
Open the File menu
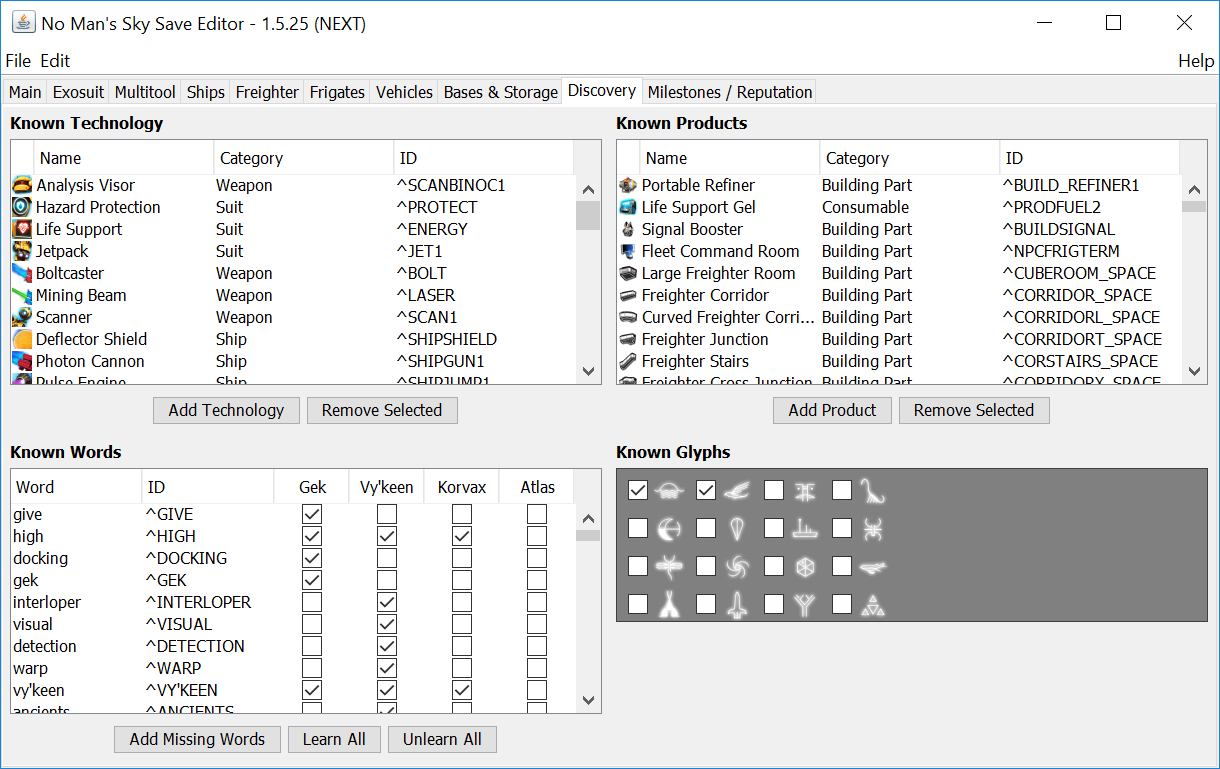click(18, 61)
